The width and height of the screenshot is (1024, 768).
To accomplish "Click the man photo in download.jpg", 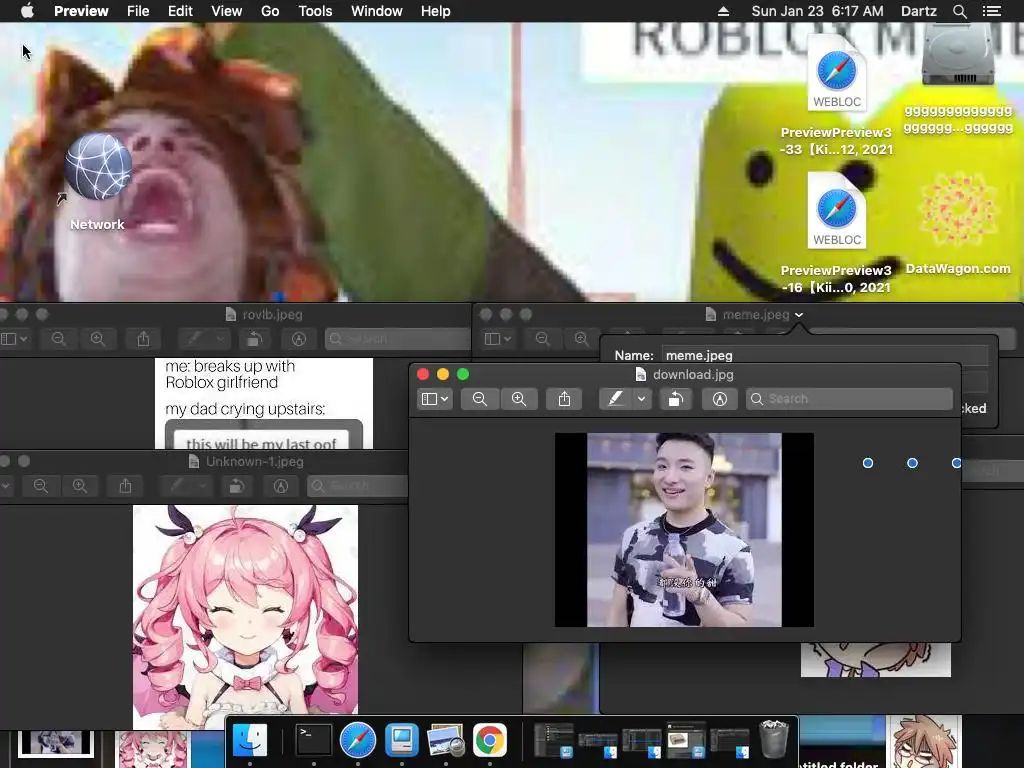I will coord(684,530).
